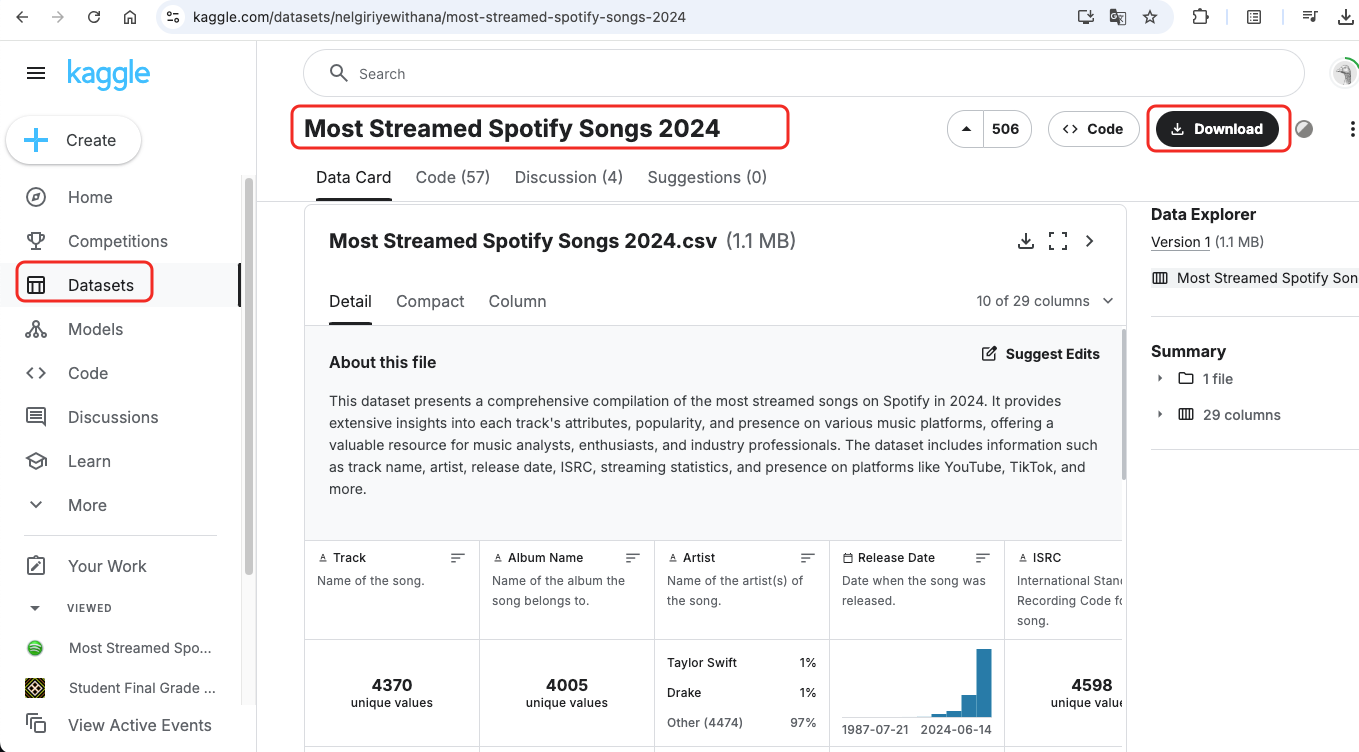Screen dimensions: 1359x752
Task: Sort the Track column
Action: point(458,558)
